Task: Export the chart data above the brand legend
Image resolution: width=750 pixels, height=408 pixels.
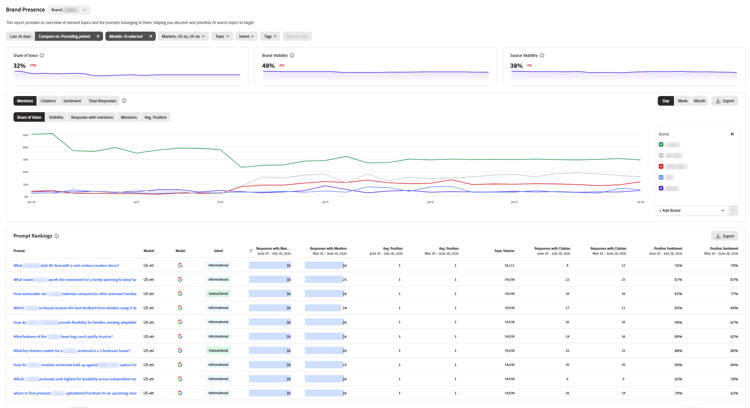Action: [724, 101]
